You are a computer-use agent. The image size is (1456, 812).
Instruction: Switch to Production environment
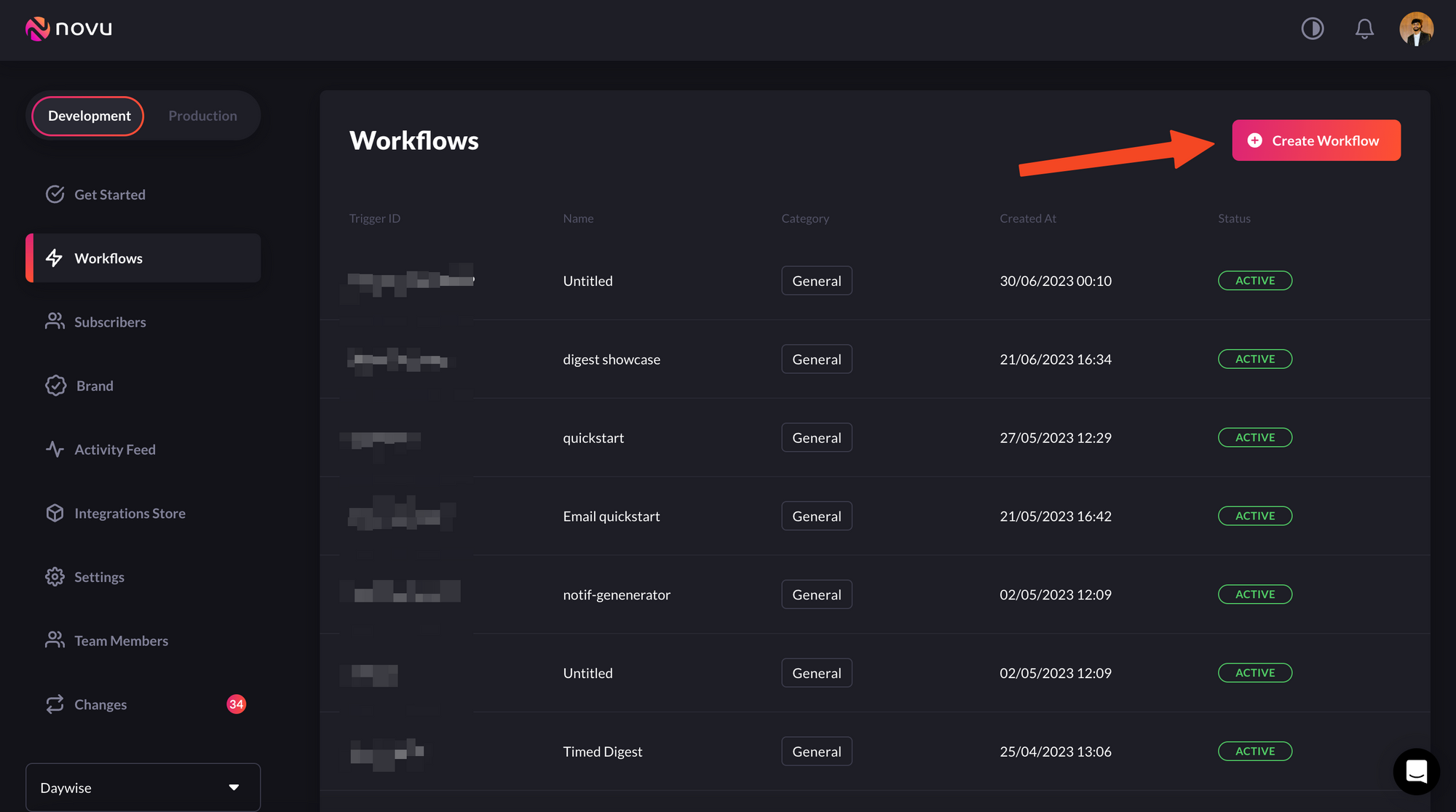coord(202,116)
